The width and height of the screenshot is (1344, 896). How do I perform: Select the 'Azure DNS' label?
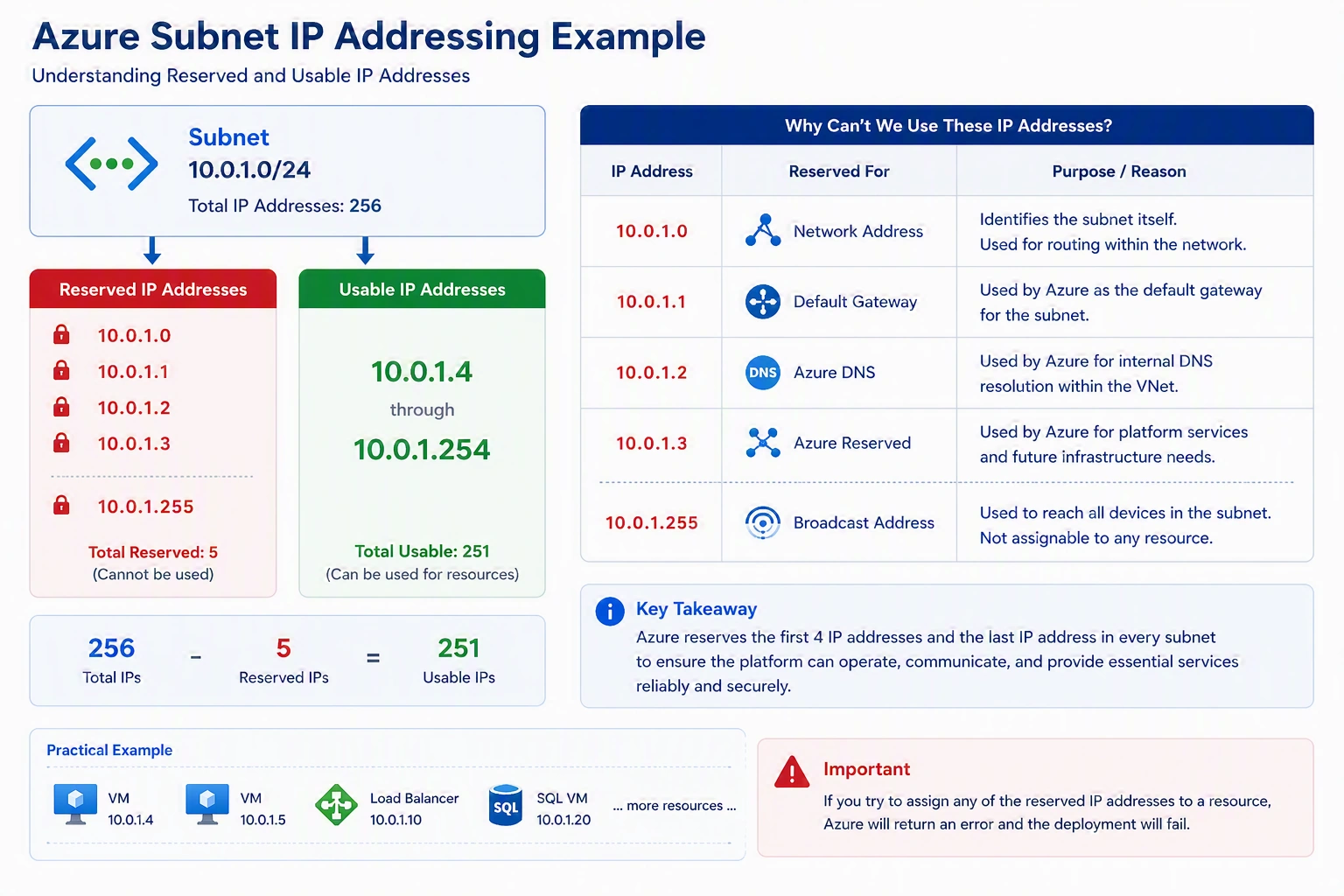click(835, 373)
